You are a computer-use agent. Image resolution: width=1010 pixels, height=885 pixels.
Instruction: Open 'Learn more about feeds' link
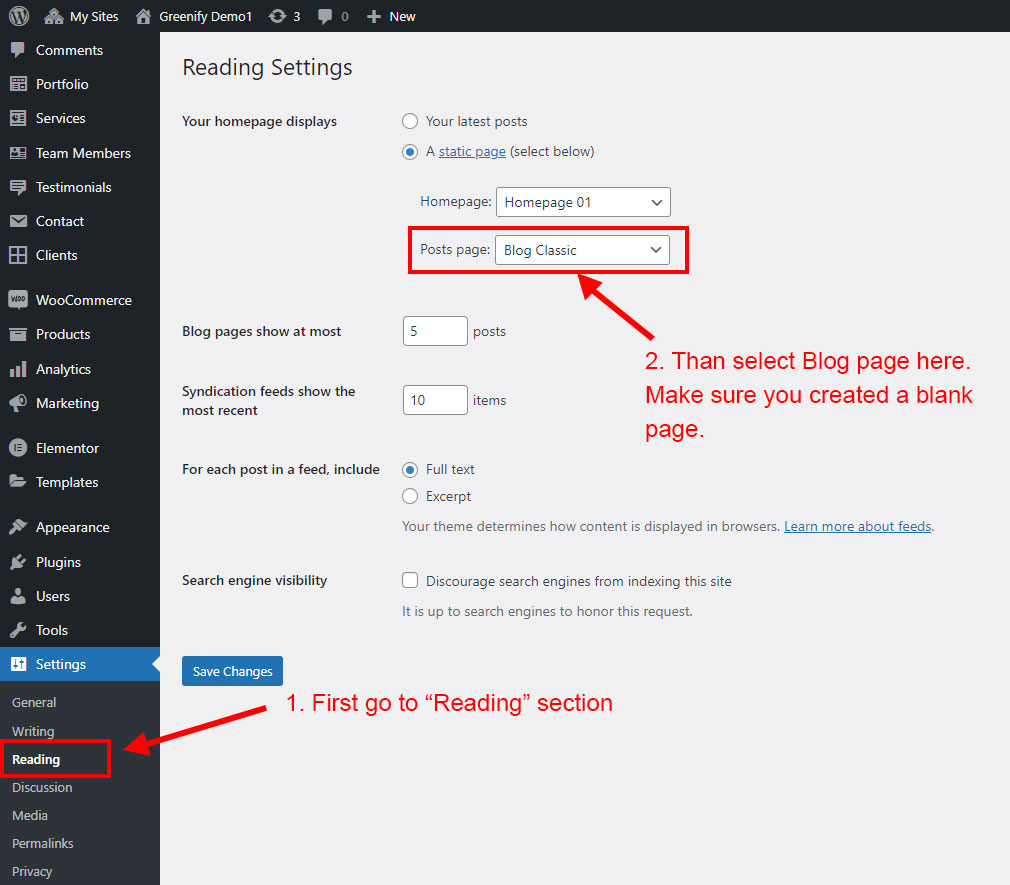pyautogui.click(x=857, y=526)
